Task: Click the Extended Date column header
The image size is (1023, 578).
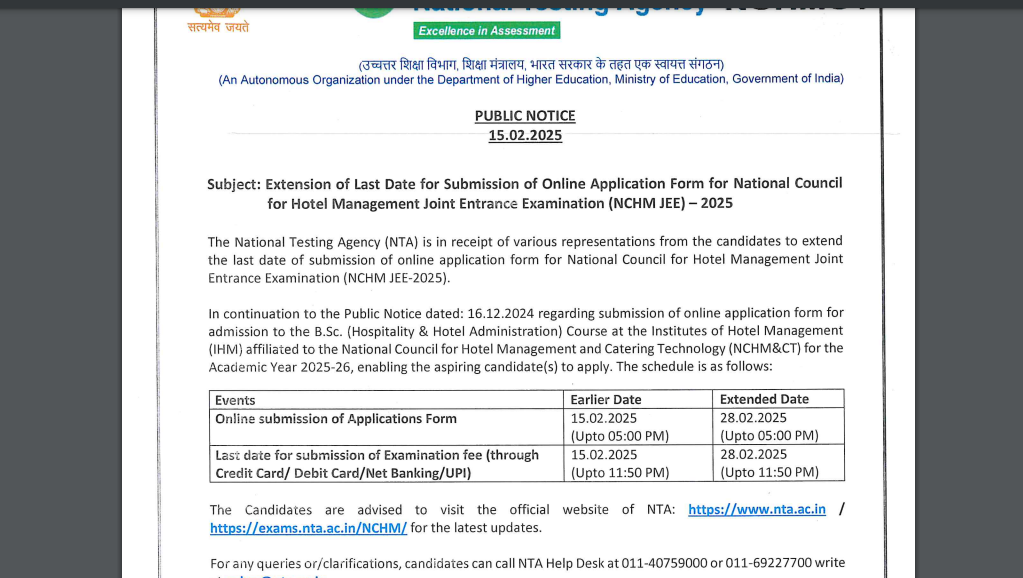Action: point(763,399)
